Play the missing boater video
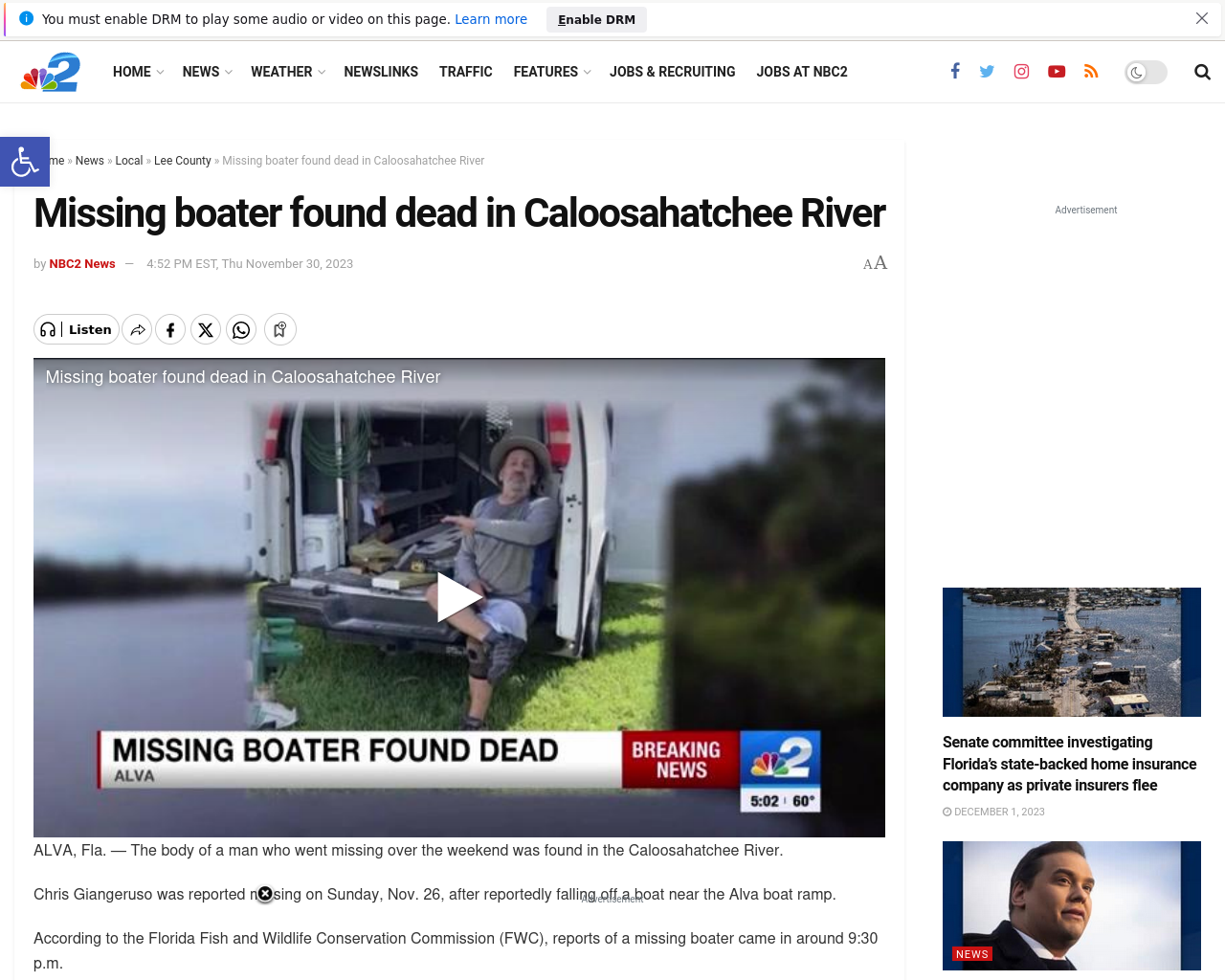Viewport: 1225px width, 980px height. tap(459, 597)
